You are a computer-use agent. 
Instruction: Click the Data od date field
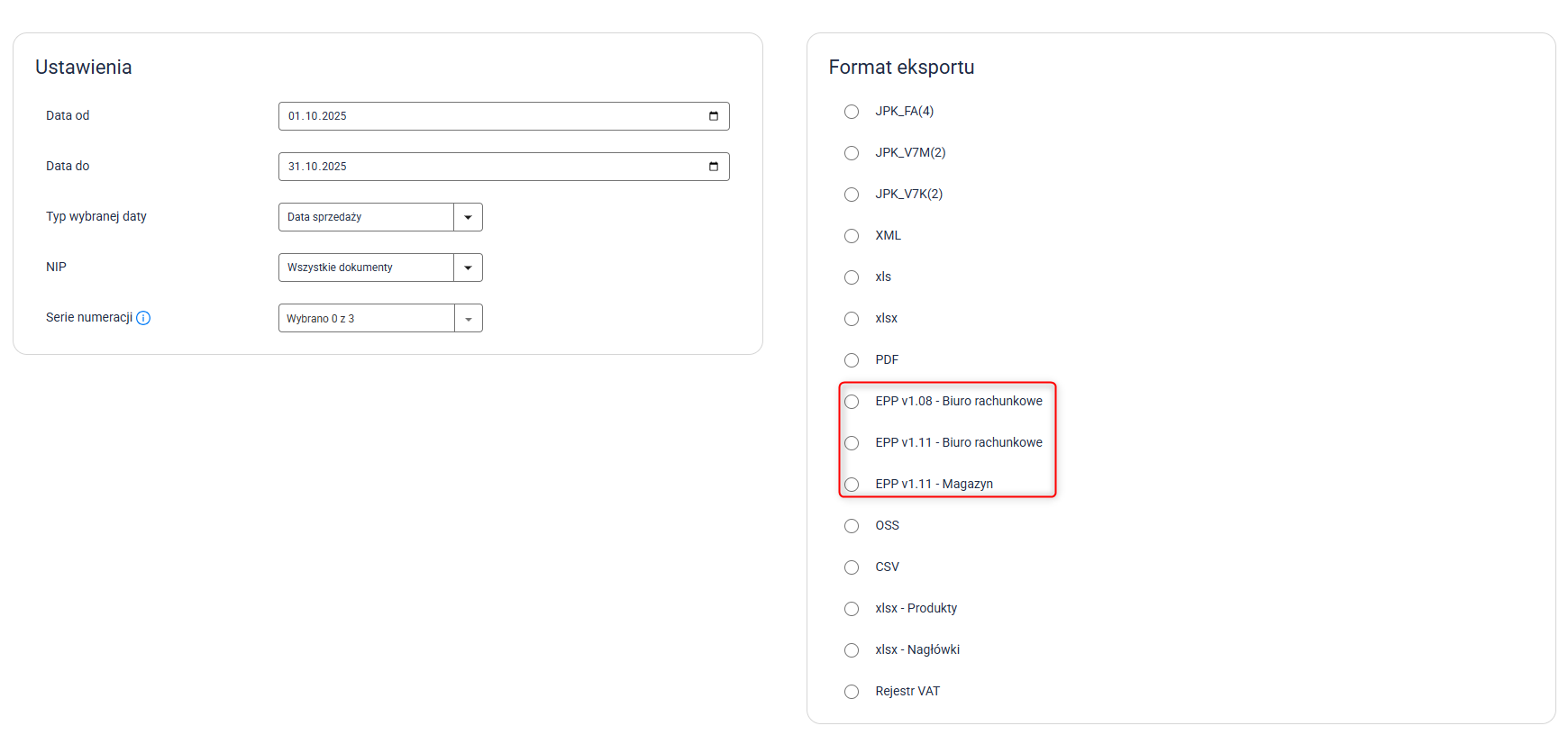[487, 116]
